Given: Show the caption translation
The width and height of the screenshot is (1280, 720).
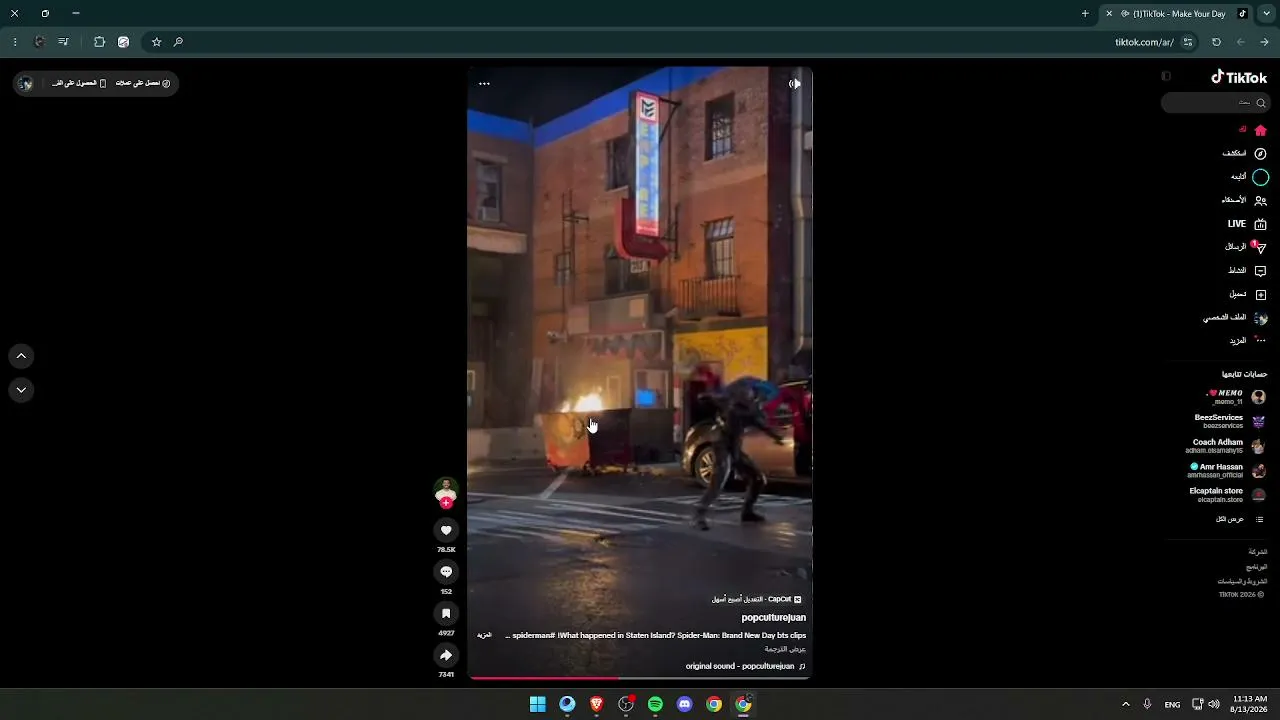Looking at the screenshot, I should [x=785, y=649].
